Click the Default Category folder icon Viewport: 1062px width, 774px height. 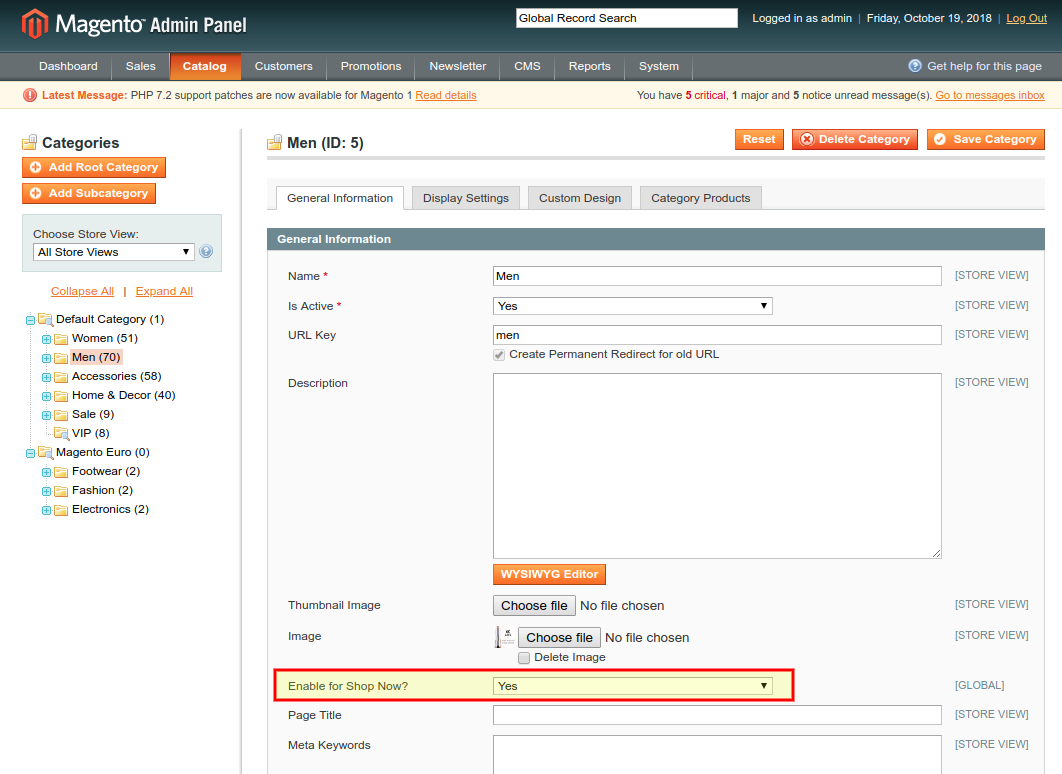(x=45, y=319)
